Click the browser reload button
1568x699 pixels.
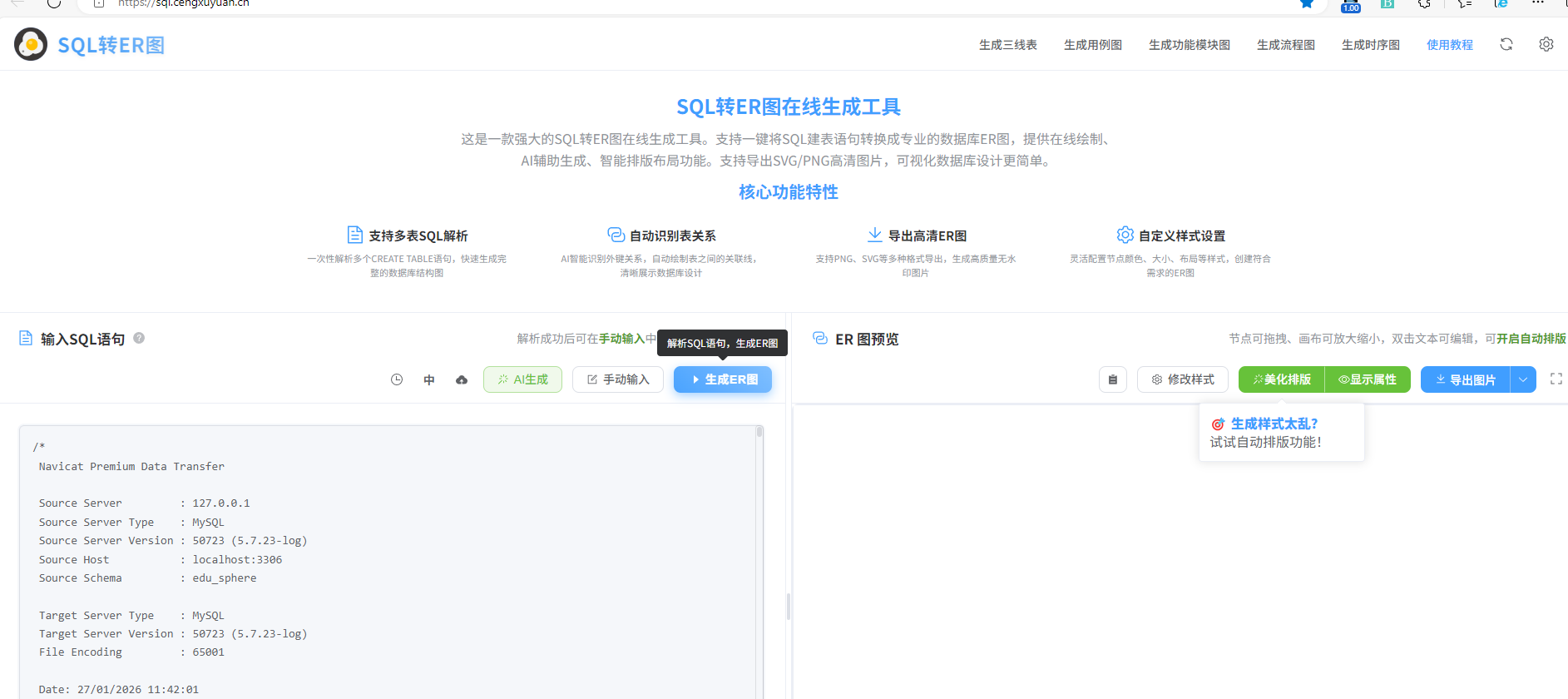pyautogui.click(x=54, y=3)
